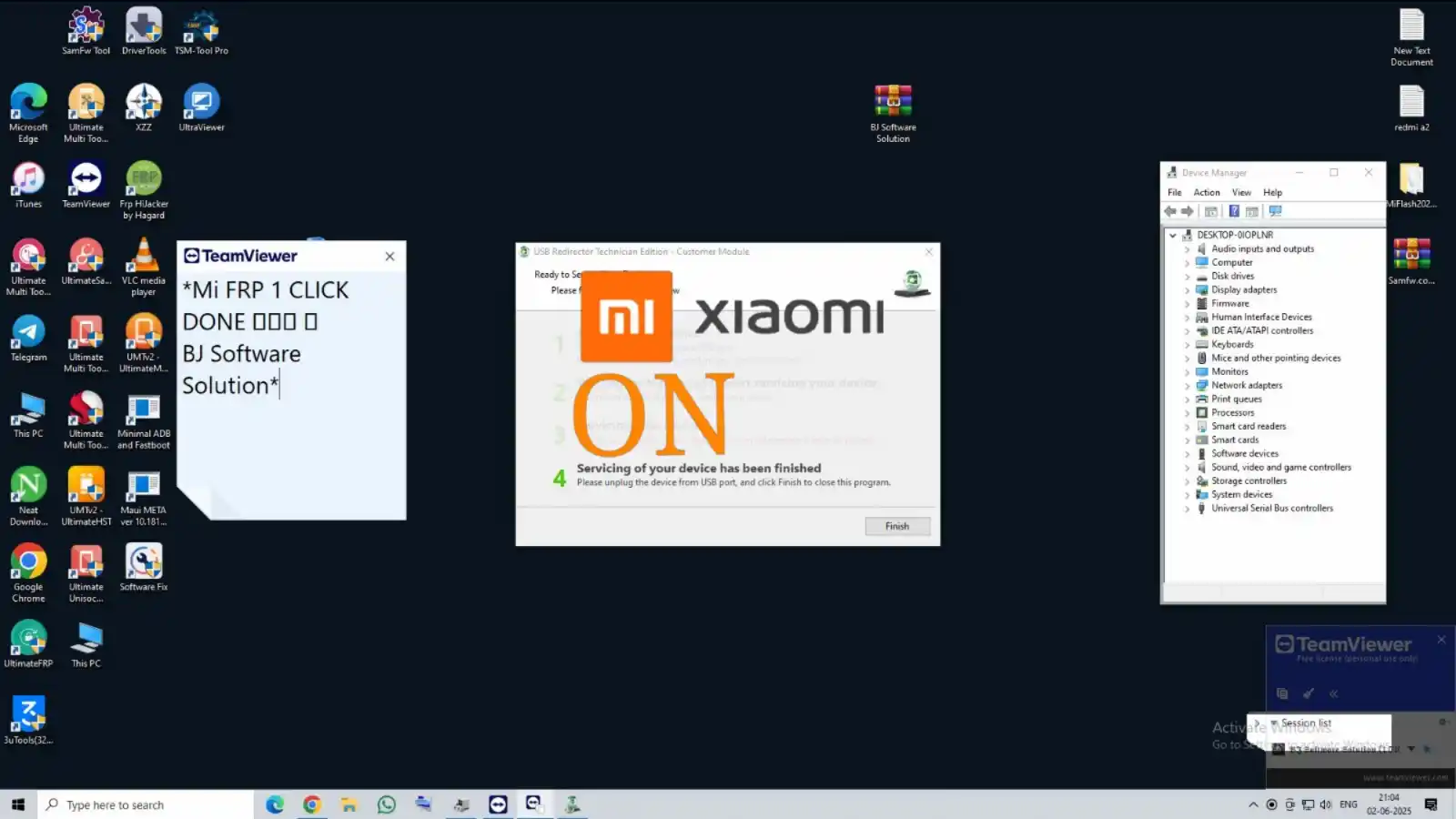
Task: Open Frp Hijacker by Hagard icon
Action: [144, 190]
